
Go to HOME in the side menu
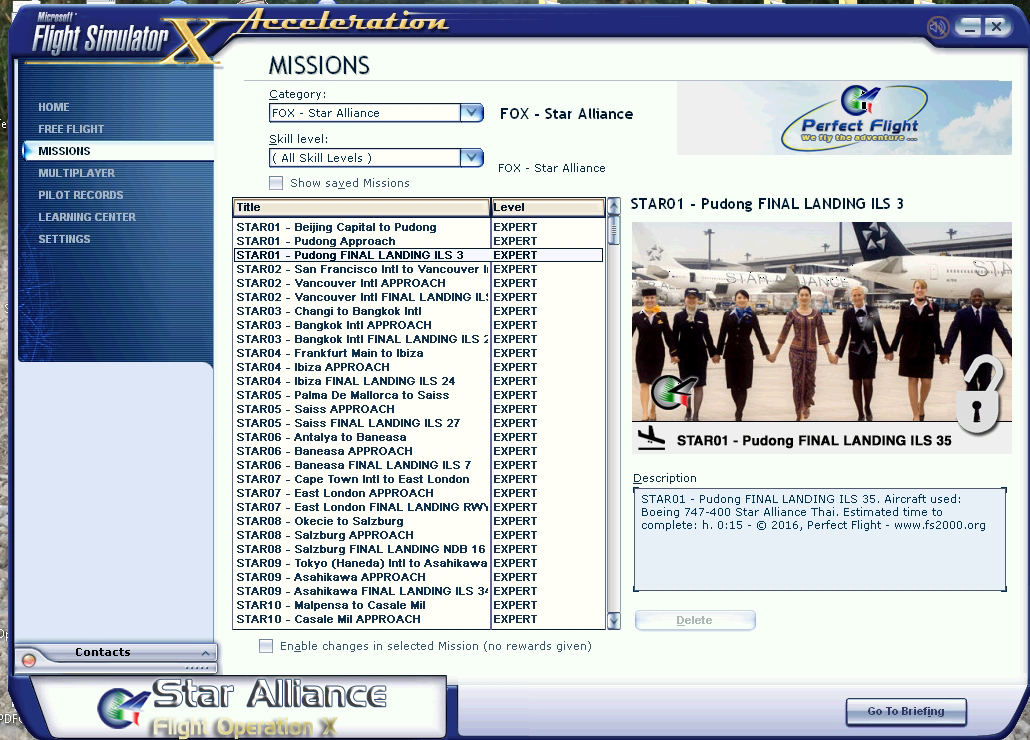point(54,107)
